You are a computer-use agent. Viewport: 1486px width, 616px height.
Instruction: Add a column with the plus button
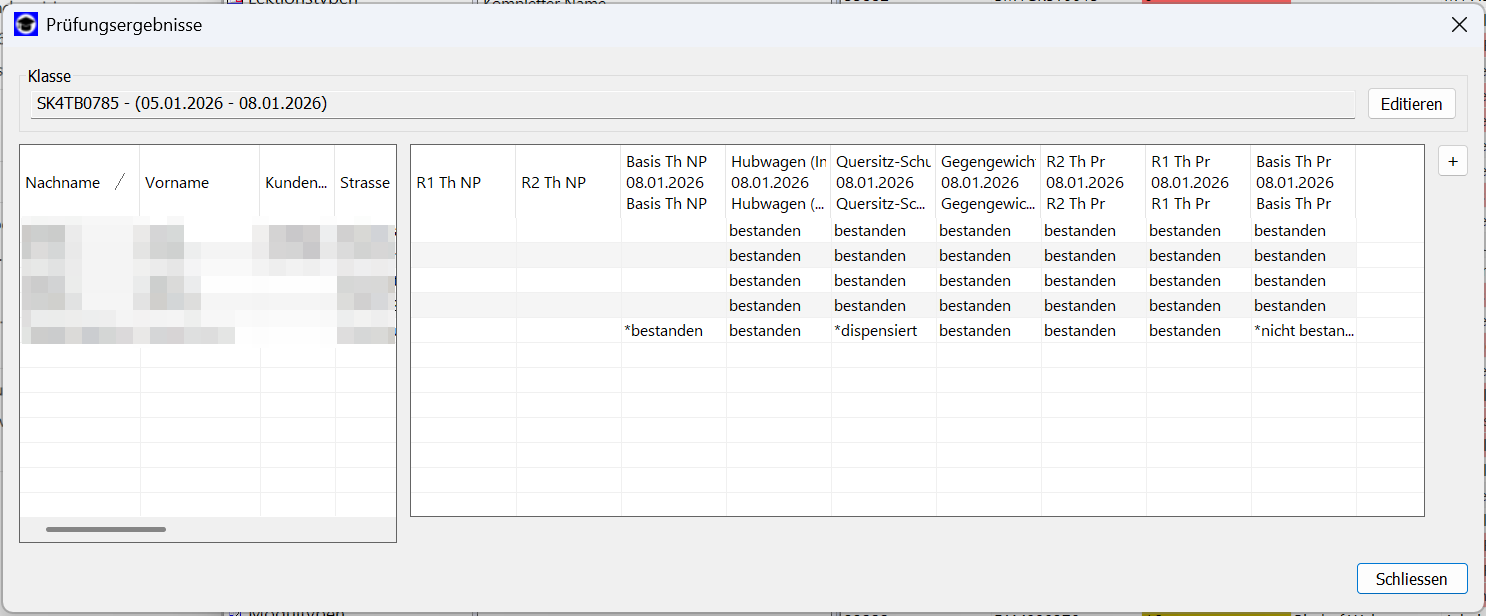point(1452,161)
